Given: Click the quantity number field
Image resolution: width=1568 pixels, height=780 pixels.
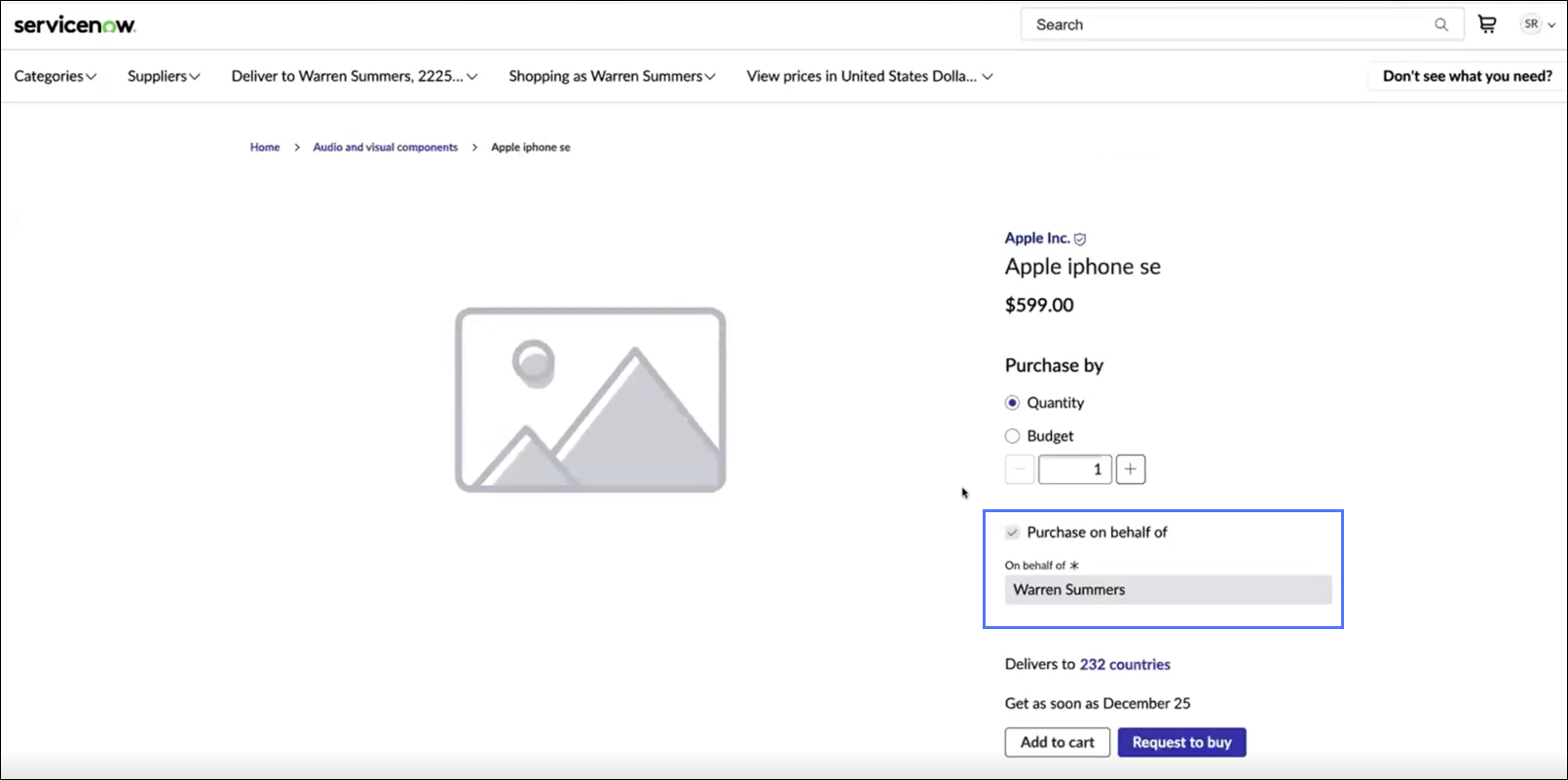Looking at the screenshot, I should (1074, 469).
